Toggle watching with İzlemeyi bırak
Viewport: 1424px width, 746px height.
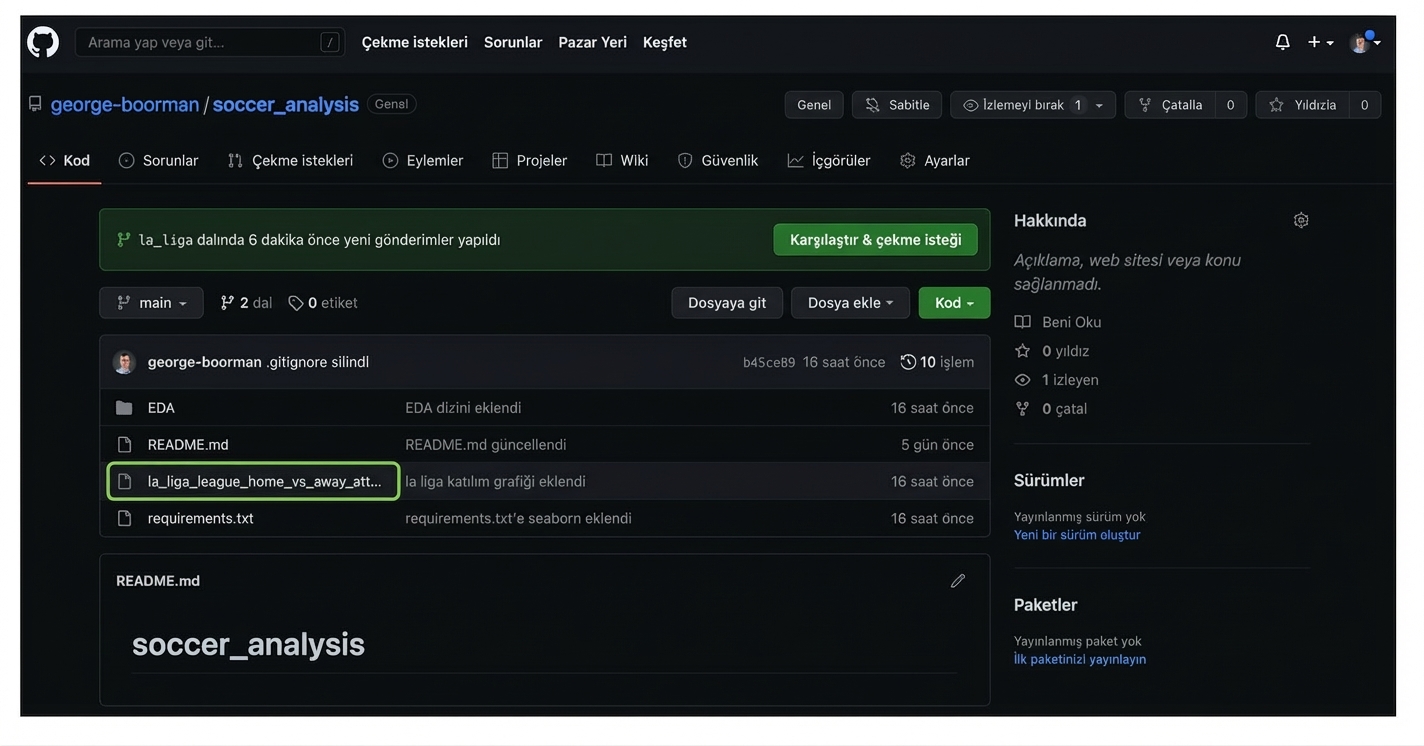1022,105
